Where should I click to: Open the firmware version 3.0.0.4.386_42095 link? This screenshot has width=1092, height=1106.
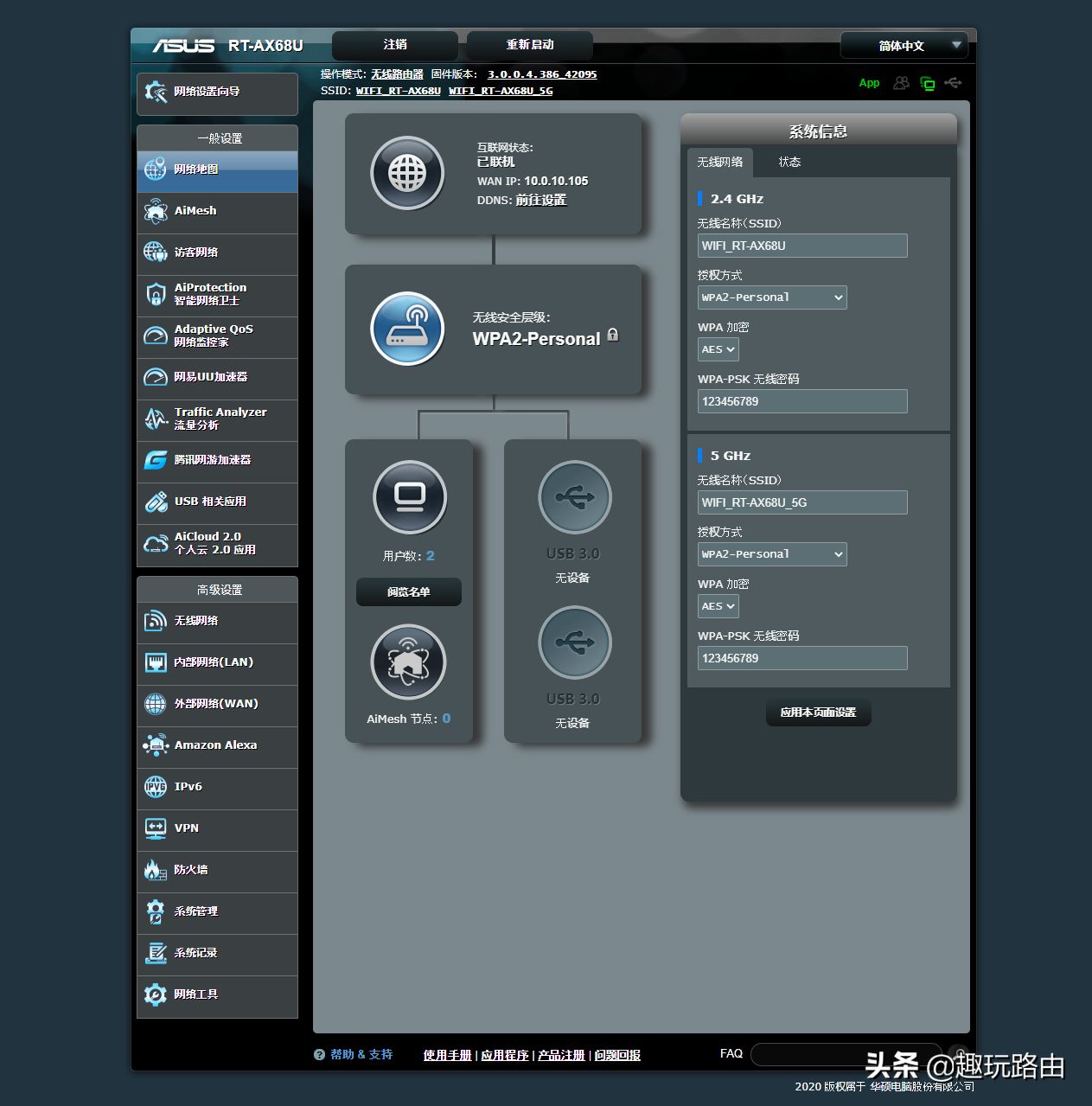click(542, 75)
